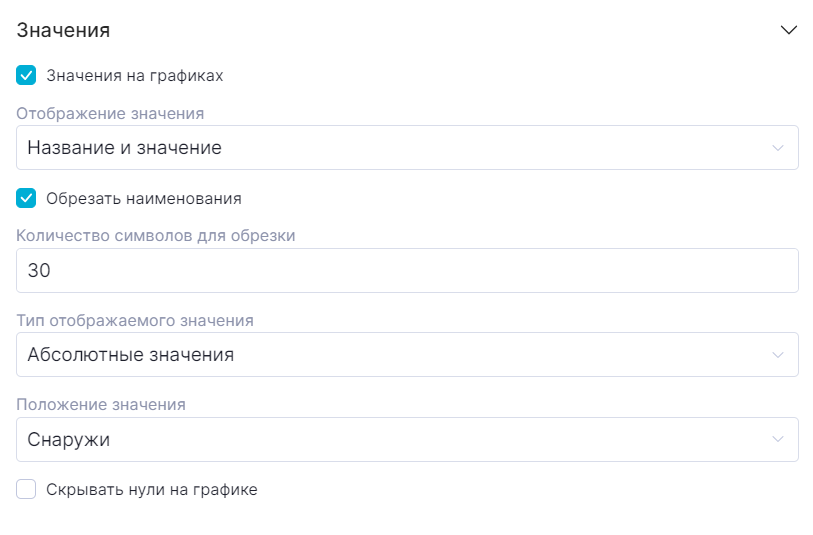Click the 'Значения на графиках' label text
Screen dimensions: 813x535
tap(134, 75)
